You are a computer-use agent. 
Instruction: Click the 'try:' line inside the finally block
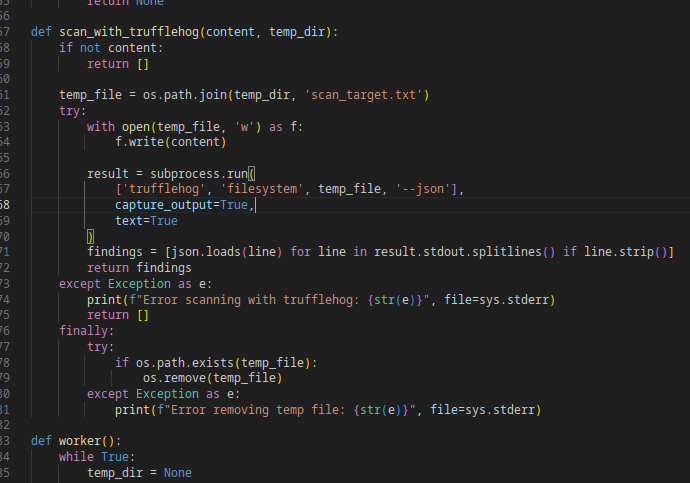100,347
